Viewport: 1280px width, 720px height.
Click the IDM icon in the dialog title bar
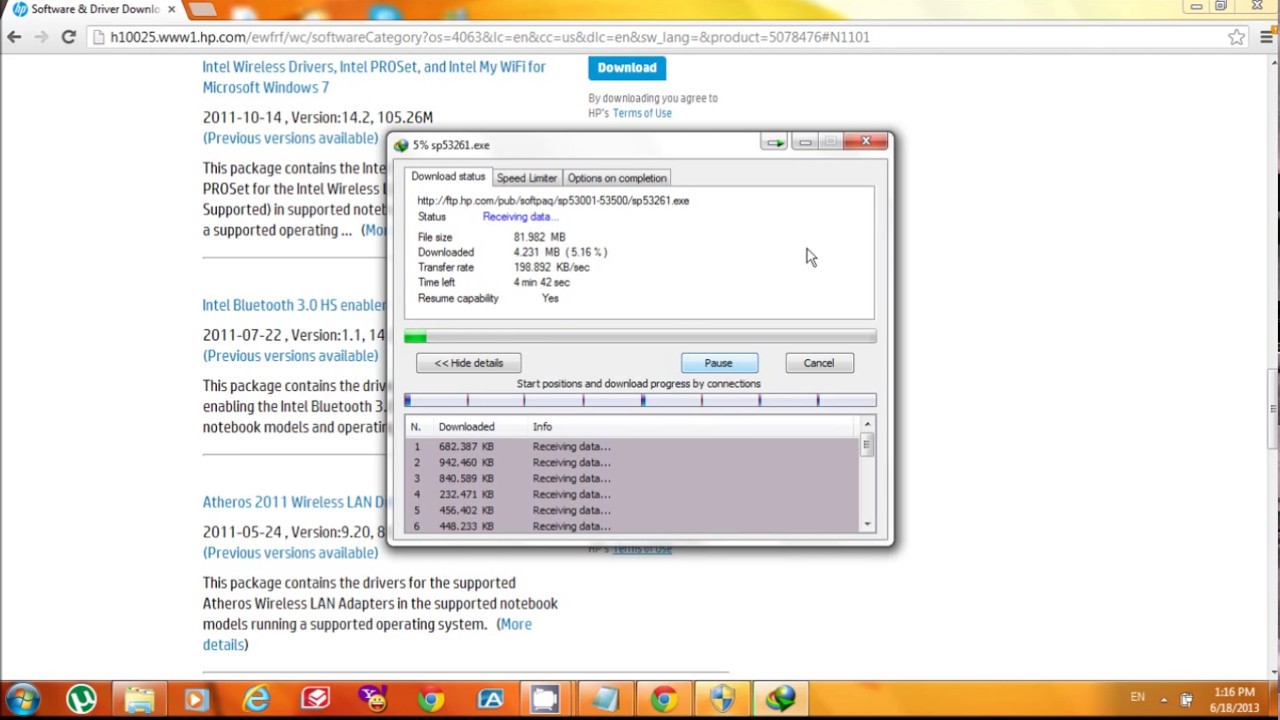[401, 145]
